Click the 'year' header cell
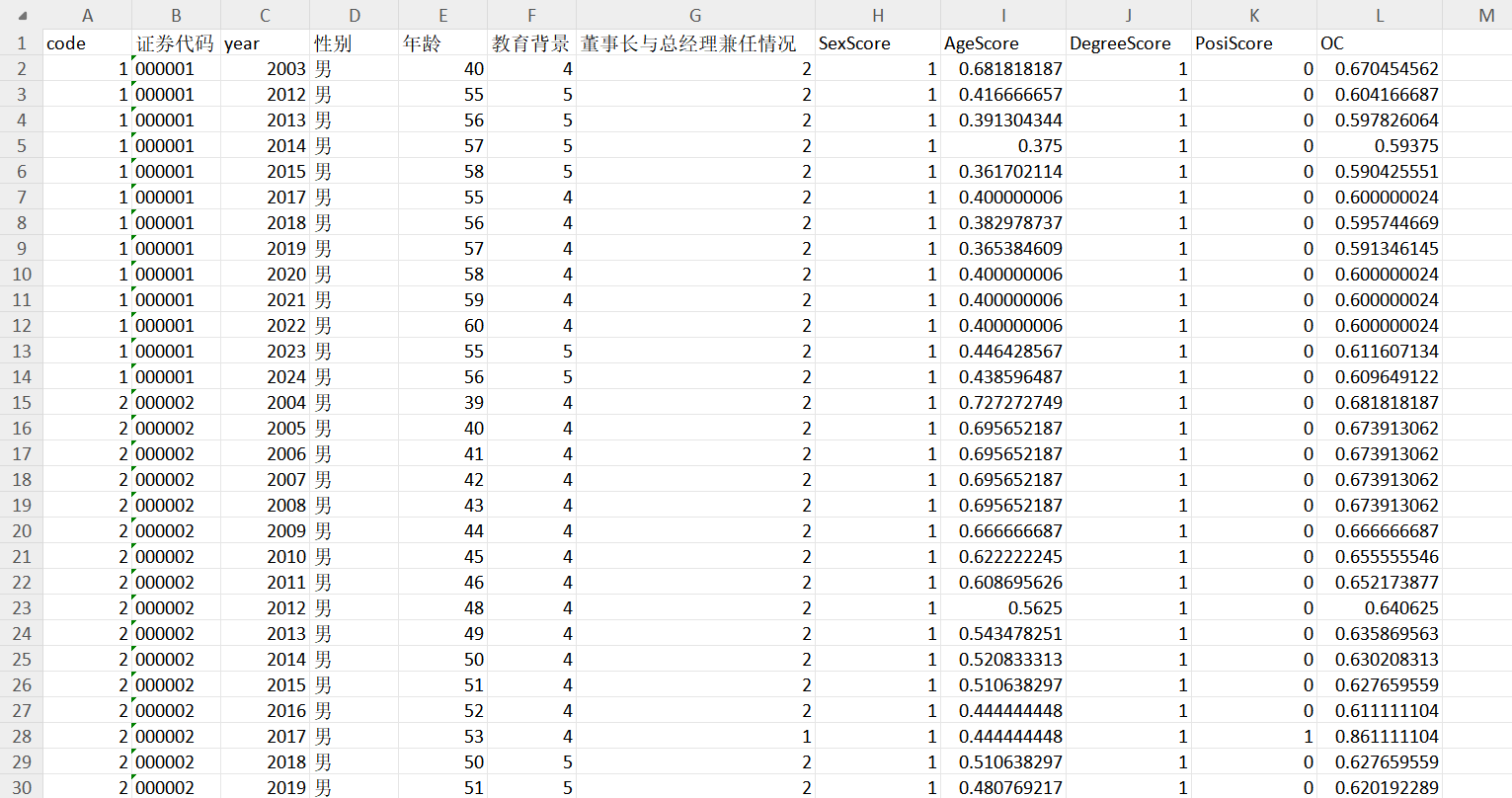1512x798 pixels. (x=265, y=43)
